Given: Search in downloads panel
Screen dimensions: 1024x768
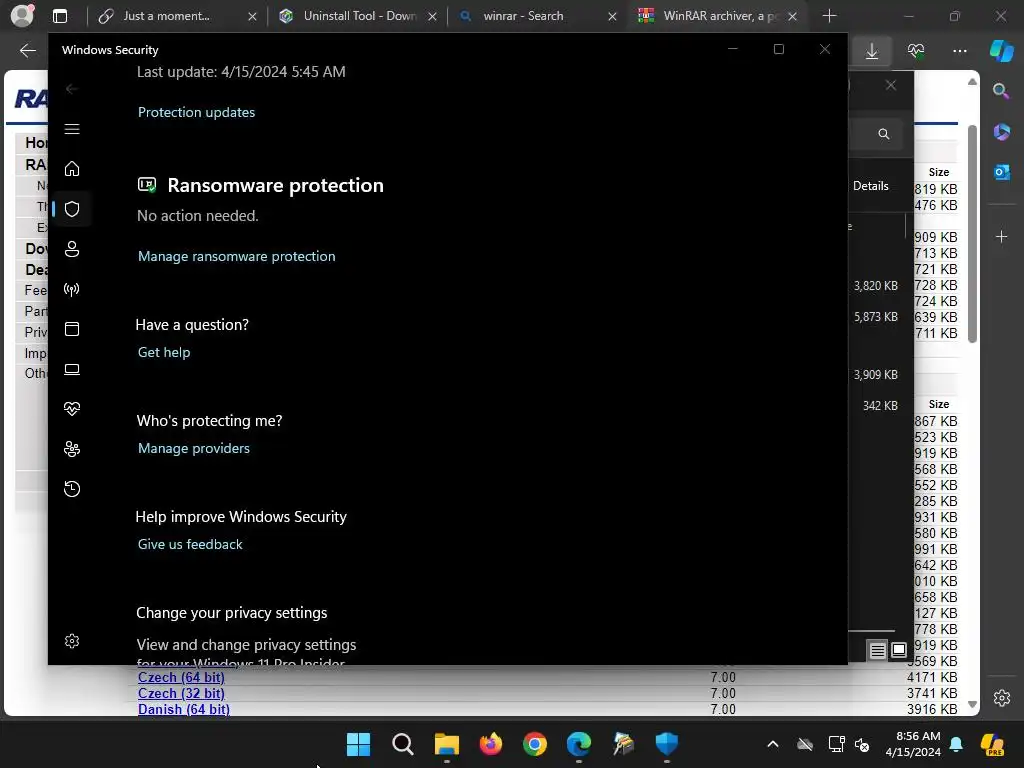Looking at the screenshot, I should point(884,134).
